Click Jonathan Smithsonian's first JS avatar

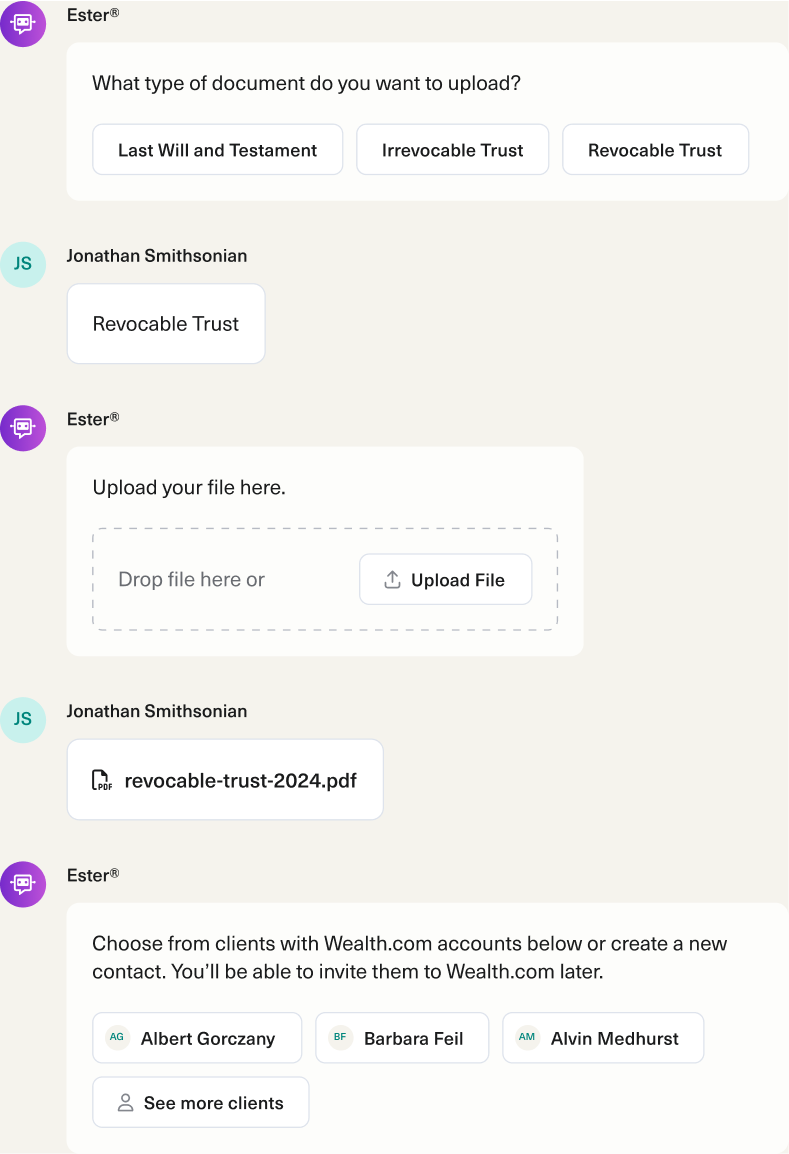23,264
